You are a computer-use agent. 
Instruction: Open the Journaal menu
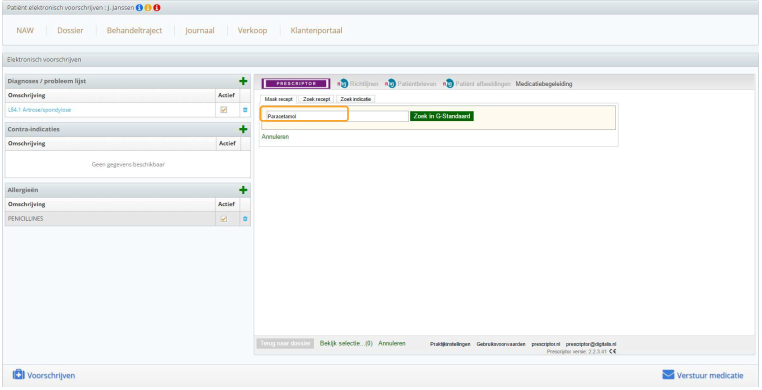(x=200, y=30)
